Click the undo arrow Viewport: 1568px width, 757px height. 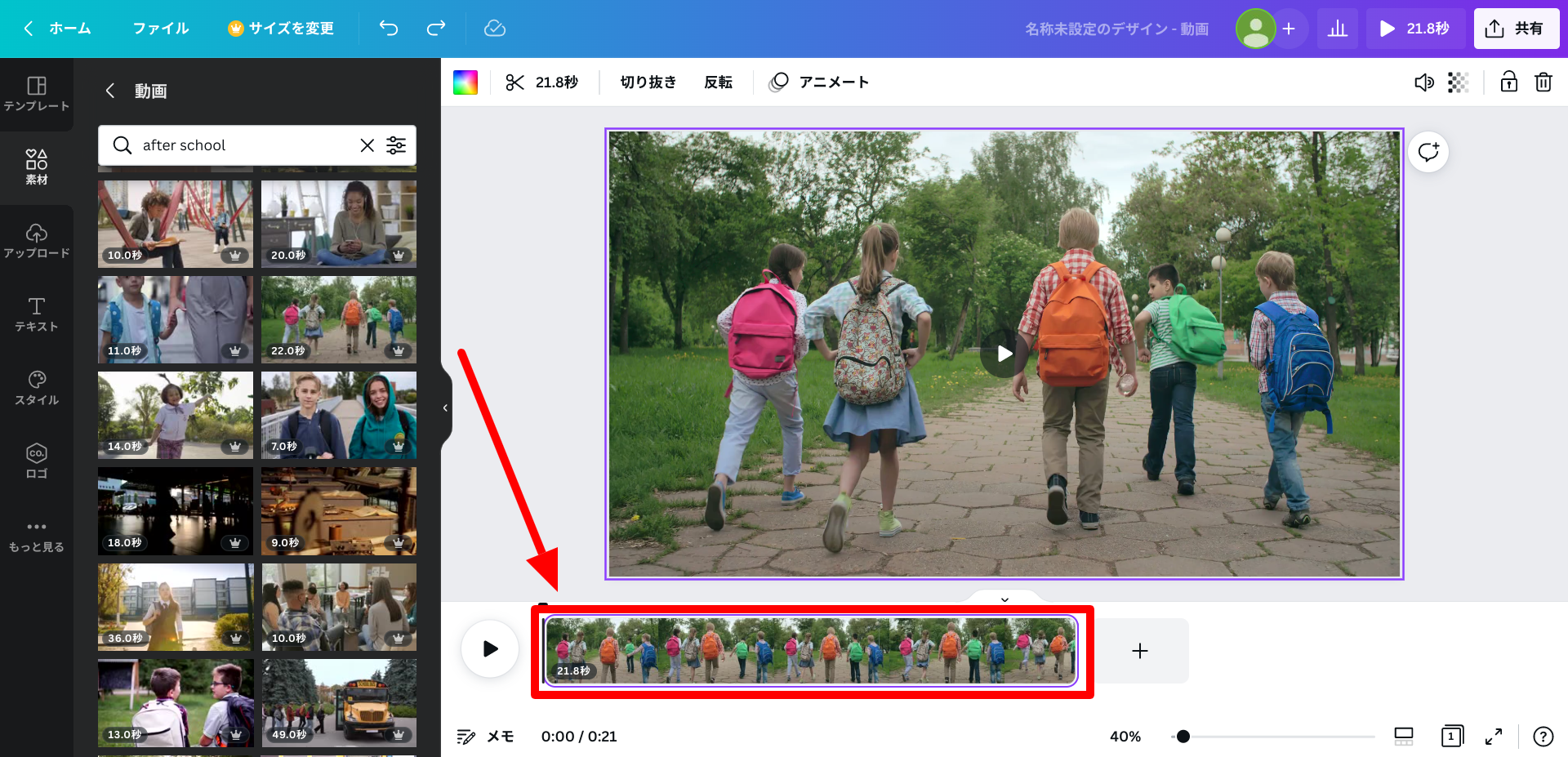click(389, 29)
